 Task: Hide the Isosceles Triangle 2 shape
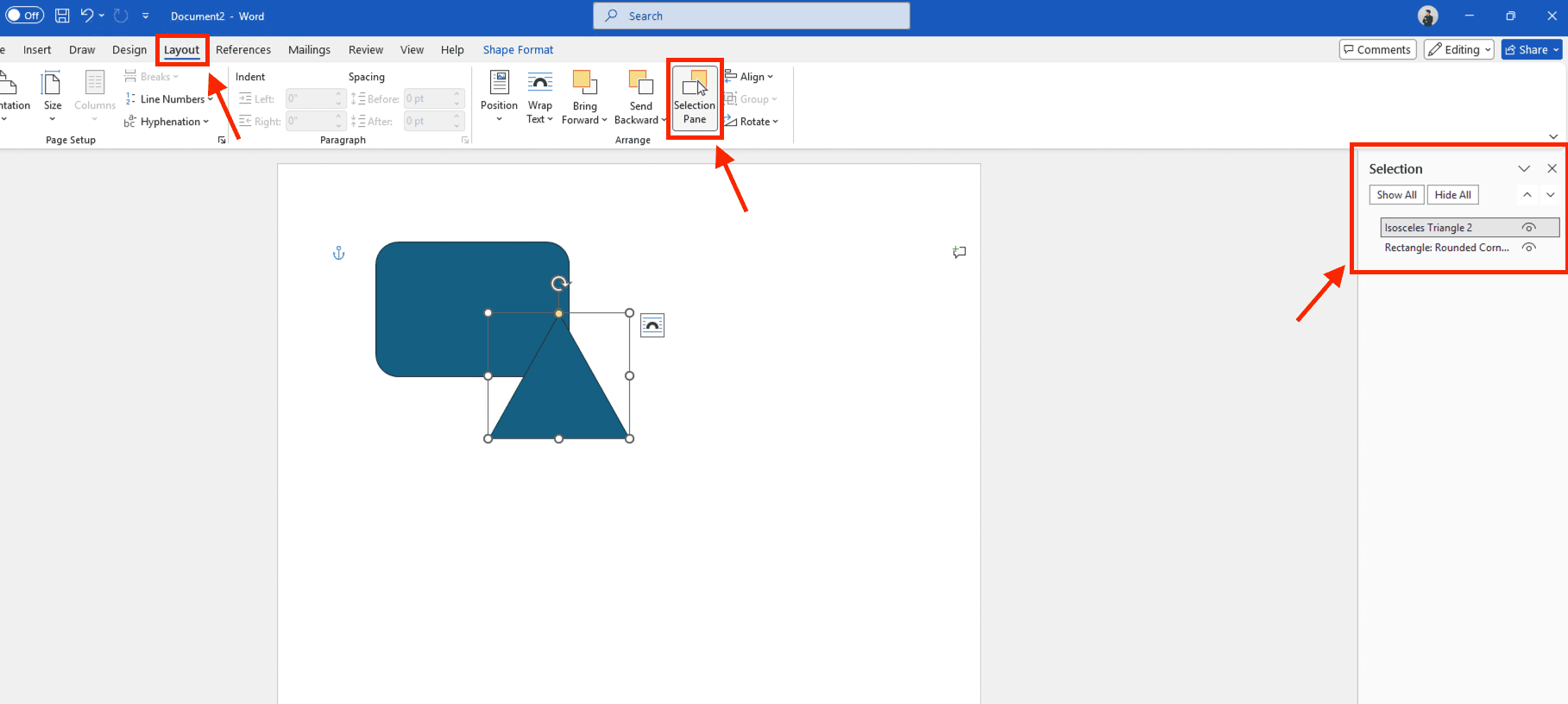(1528, 228)
